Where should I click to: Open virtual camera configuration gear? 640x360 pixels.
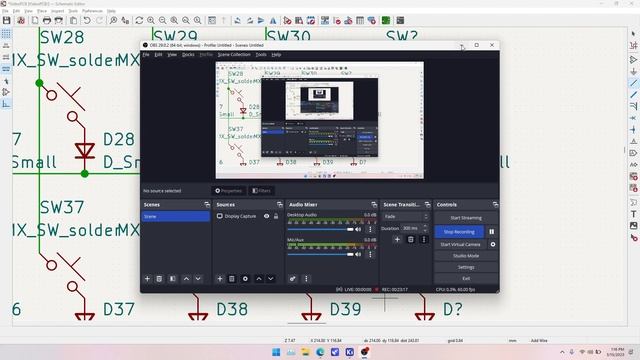tap(493, 244)
